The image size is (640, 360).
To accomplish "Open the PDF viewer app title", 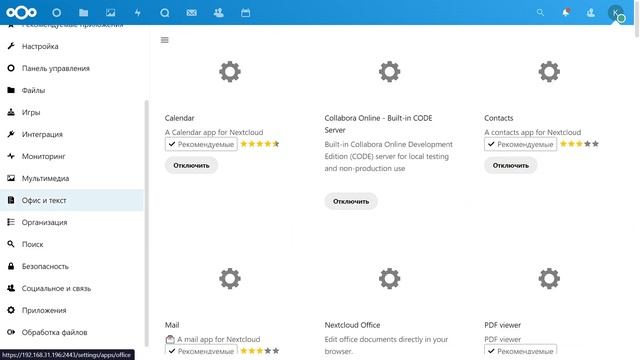I will tap(502, 325).
